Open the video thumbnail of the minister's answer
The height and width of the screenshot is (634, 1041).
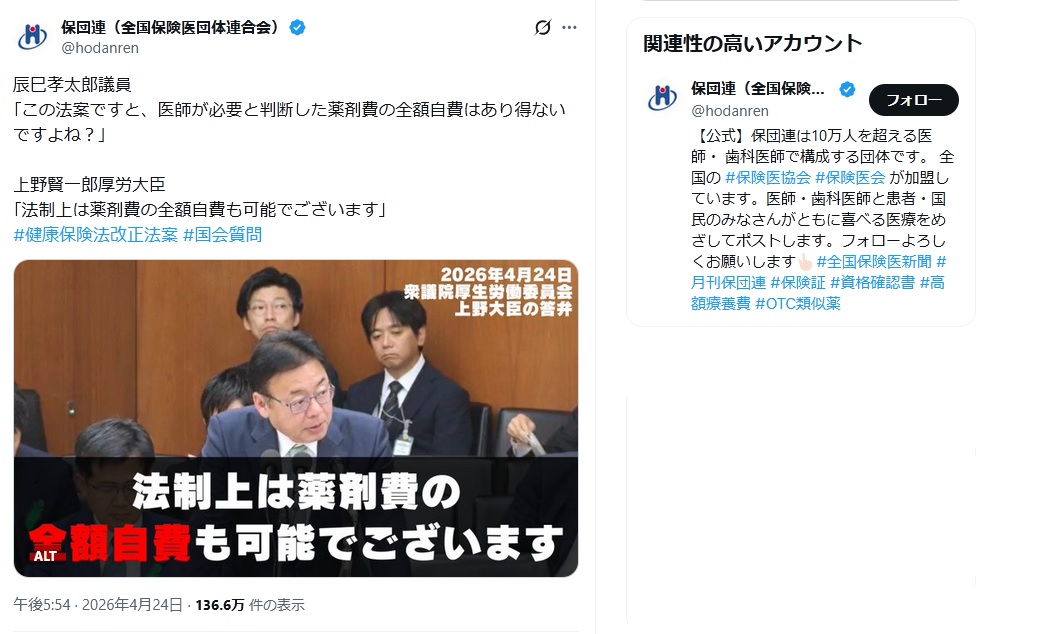pyautogui.click(x=295, y=418)
